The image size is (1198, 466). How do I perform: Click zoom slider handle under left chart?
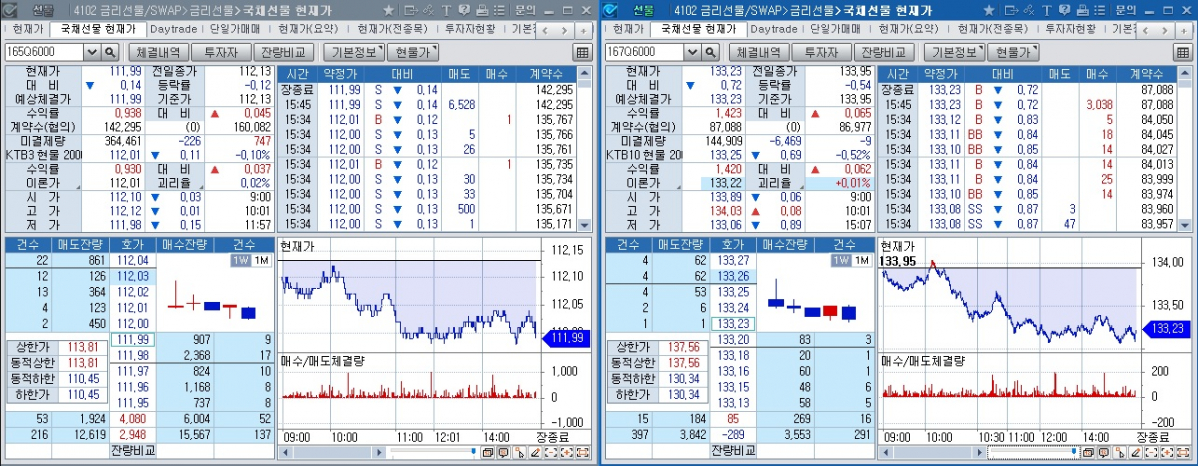tap(474, 451)
